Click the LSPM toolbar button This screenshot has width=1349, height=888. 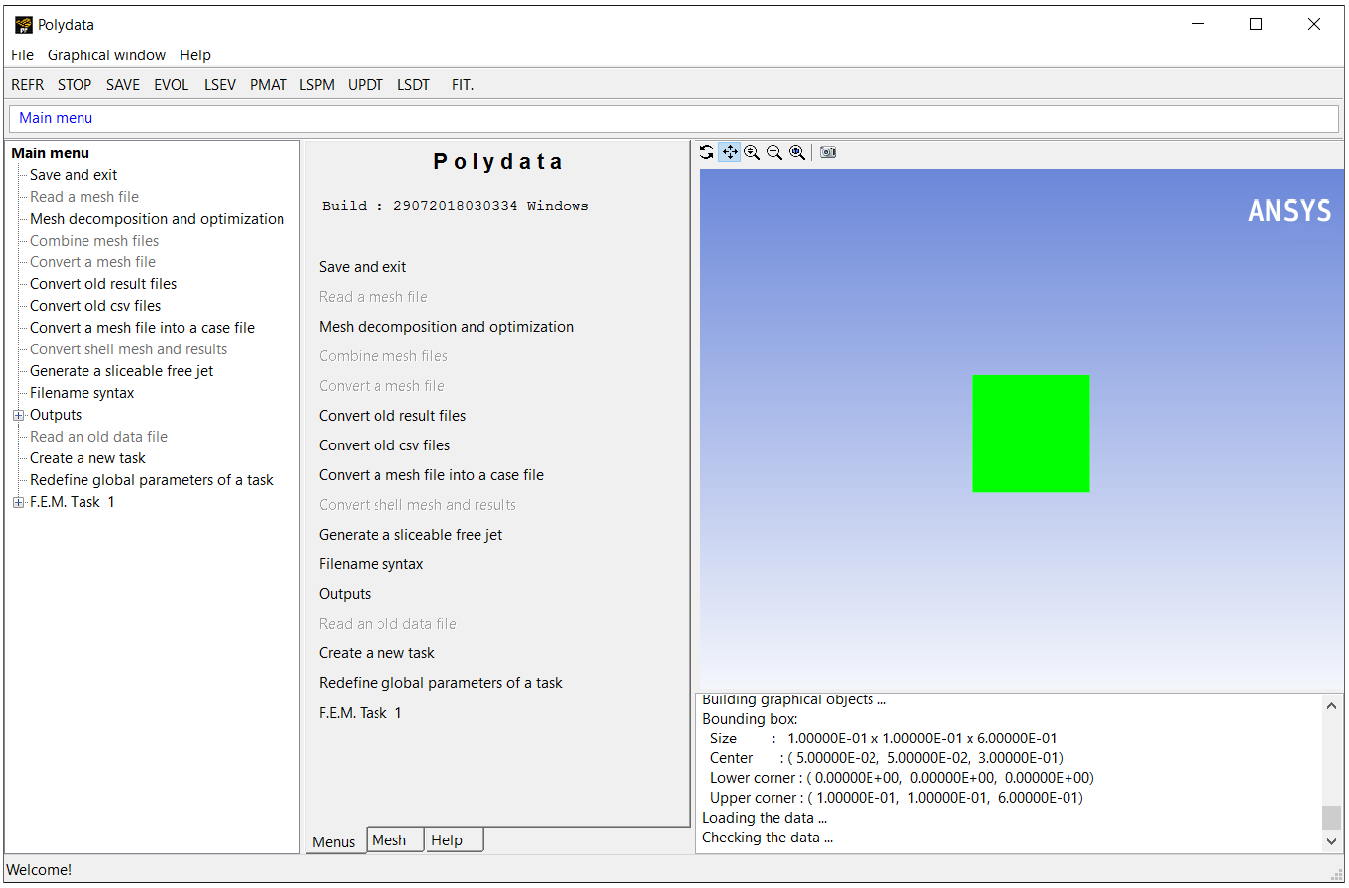317,85
